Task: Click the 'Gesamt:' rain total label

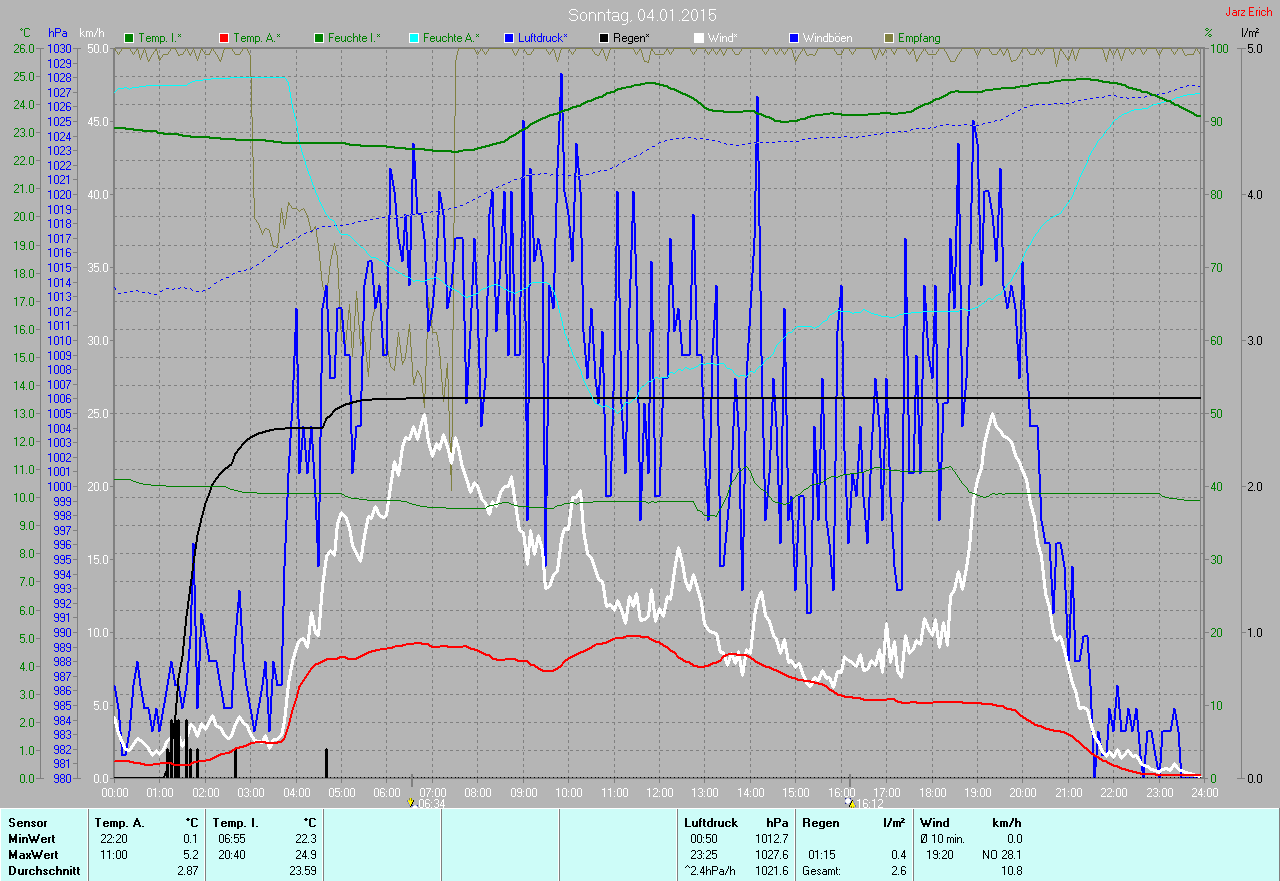Action: point(821,871)
